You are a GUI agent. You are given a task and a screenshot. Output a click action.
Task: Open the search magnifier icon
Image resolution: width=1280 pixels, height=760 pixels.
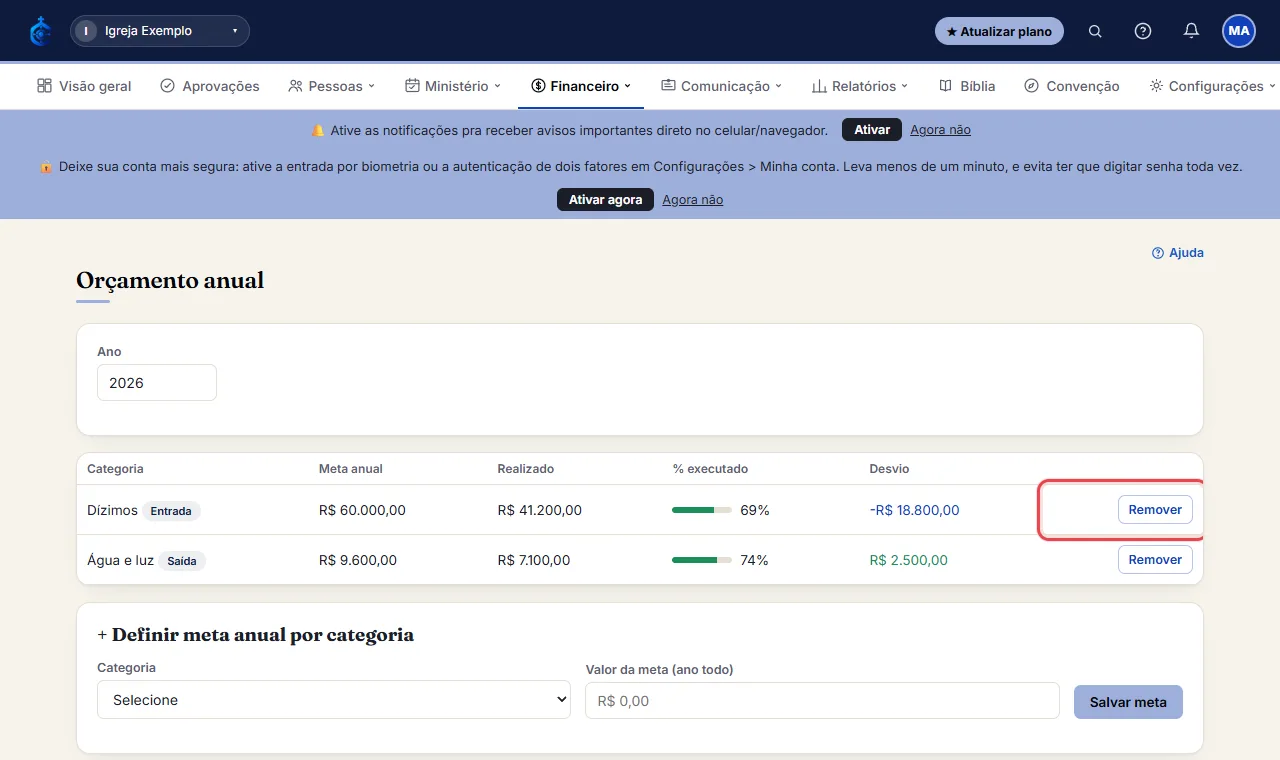(1095, 31)
